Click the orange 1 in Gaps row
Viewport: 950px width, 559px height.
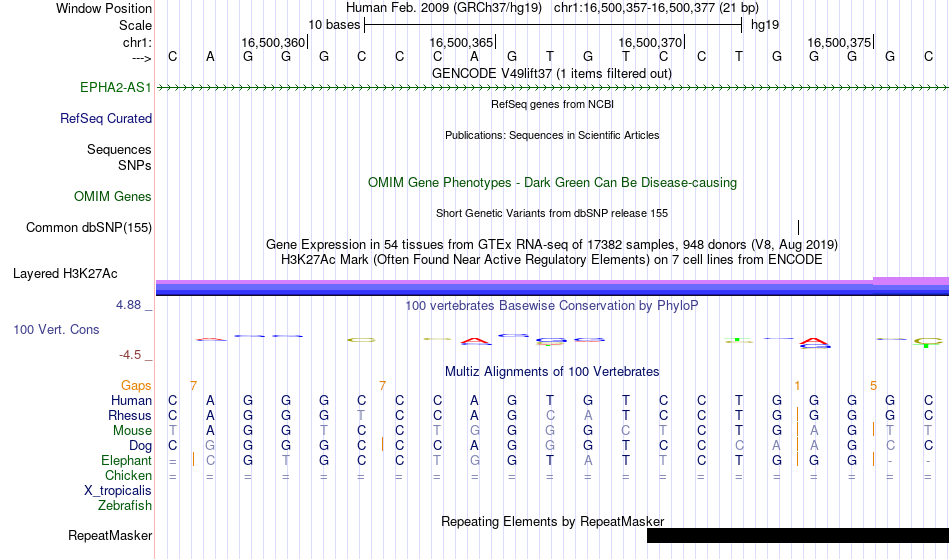pos(797,386)
